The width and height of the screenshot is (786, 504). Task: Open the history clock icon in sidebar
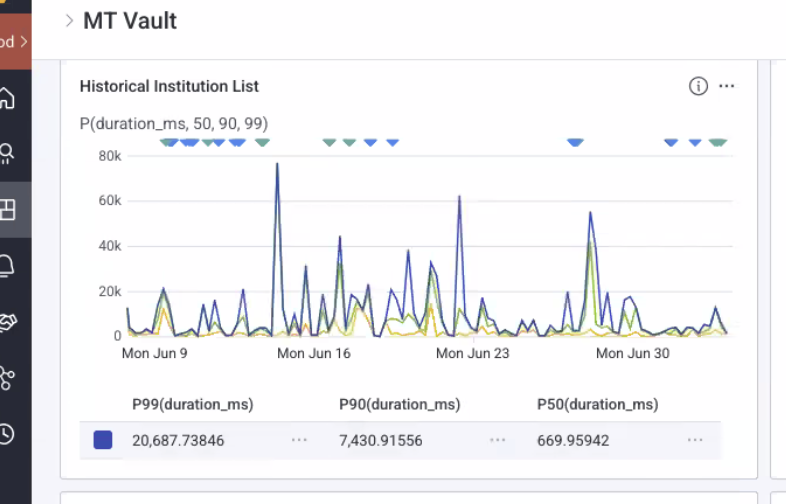click(7, 433)
